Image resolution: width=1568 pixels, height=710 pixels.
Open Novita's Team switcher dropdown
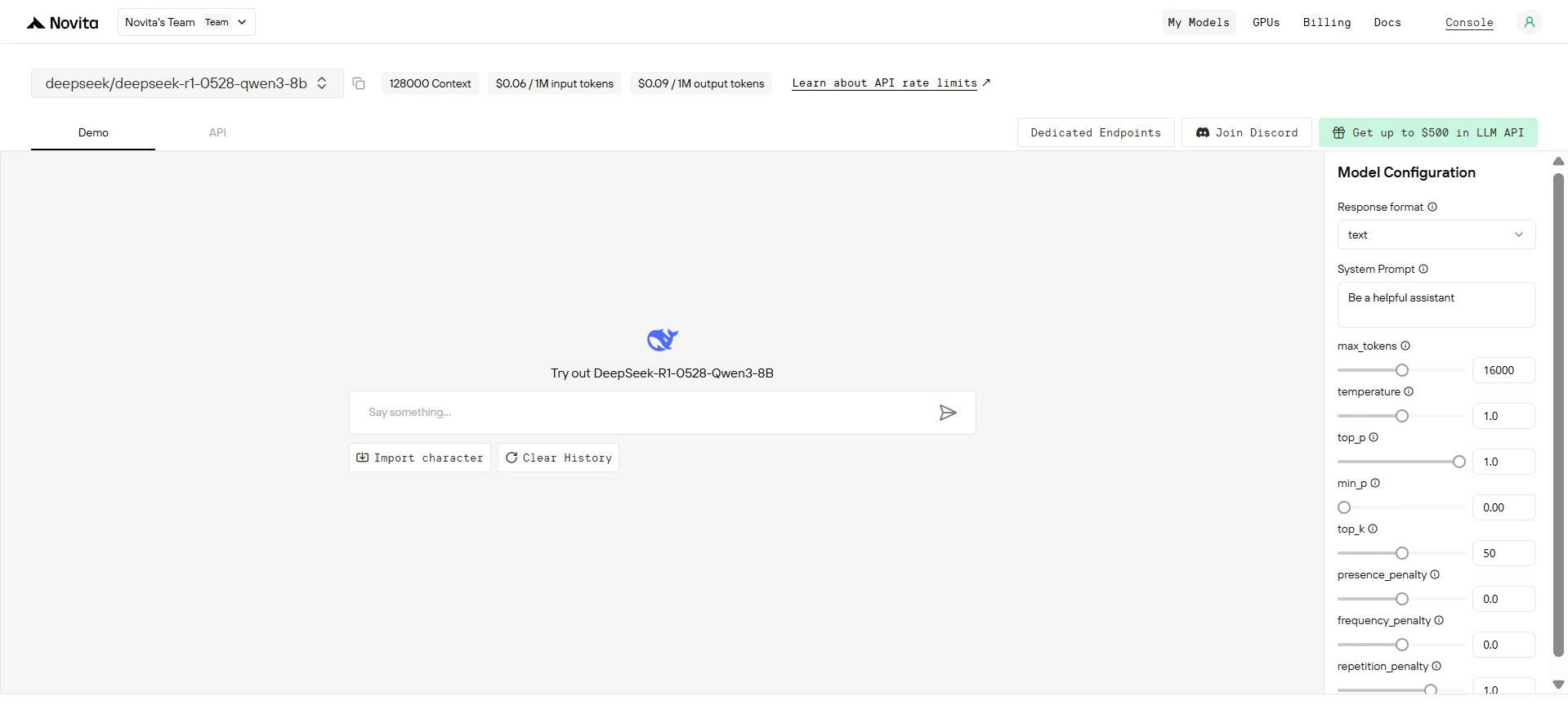coord(186,22)
